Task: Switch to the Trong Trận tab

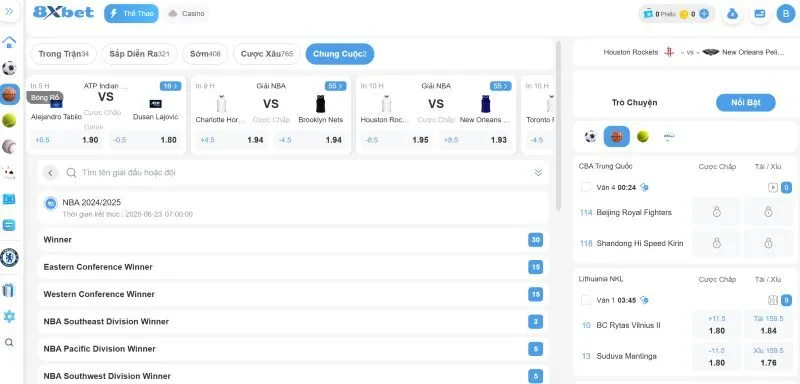Action: tap(63, 54)
